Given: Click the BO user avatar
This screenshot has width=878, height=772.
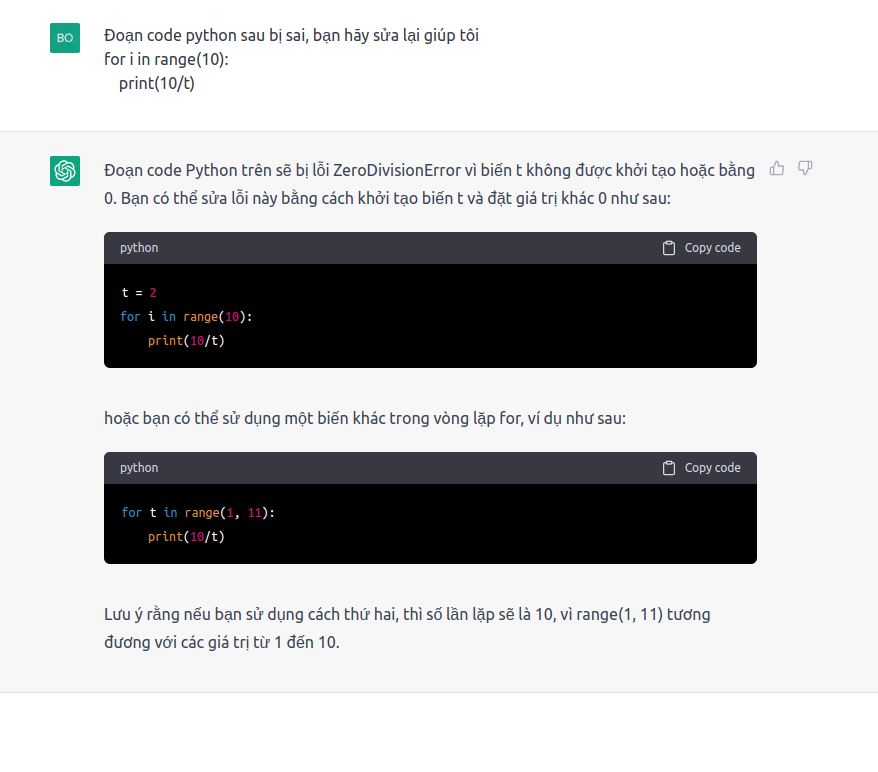Looking at the screenshot, I should [x=65, y=38].
